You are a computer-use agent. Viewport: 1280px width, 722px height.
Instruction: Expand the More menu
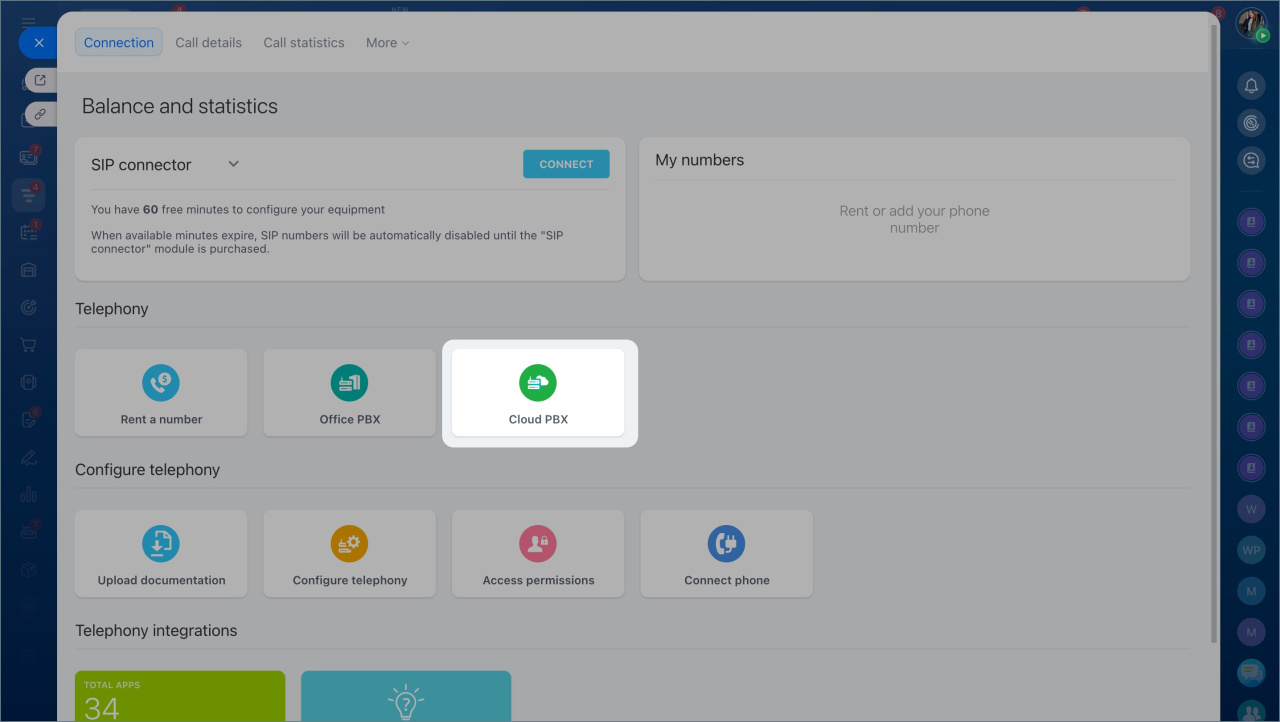(387, 43)
